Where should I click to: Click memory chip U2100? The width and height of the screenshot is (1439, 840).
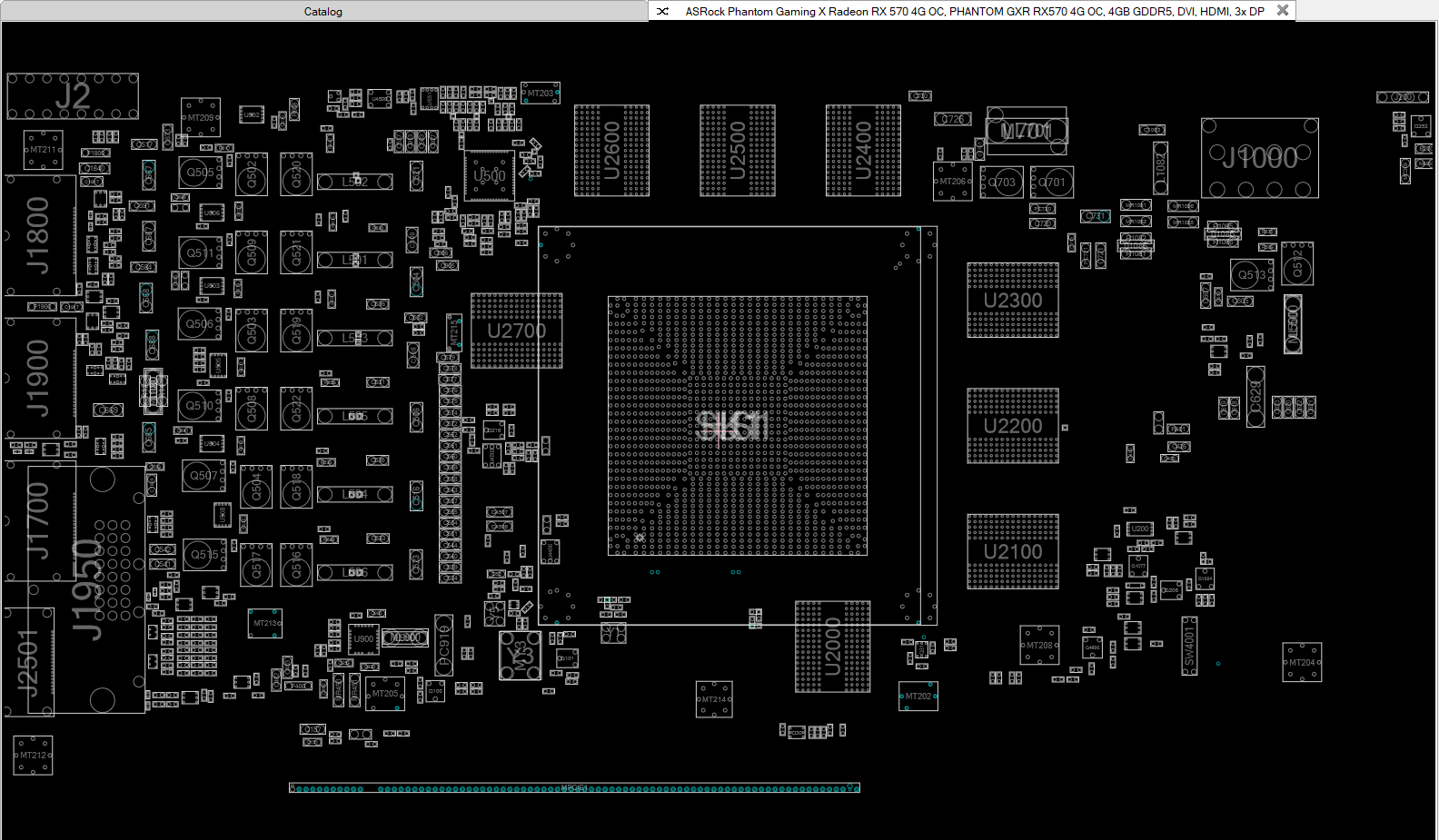tap(1013, 551)
